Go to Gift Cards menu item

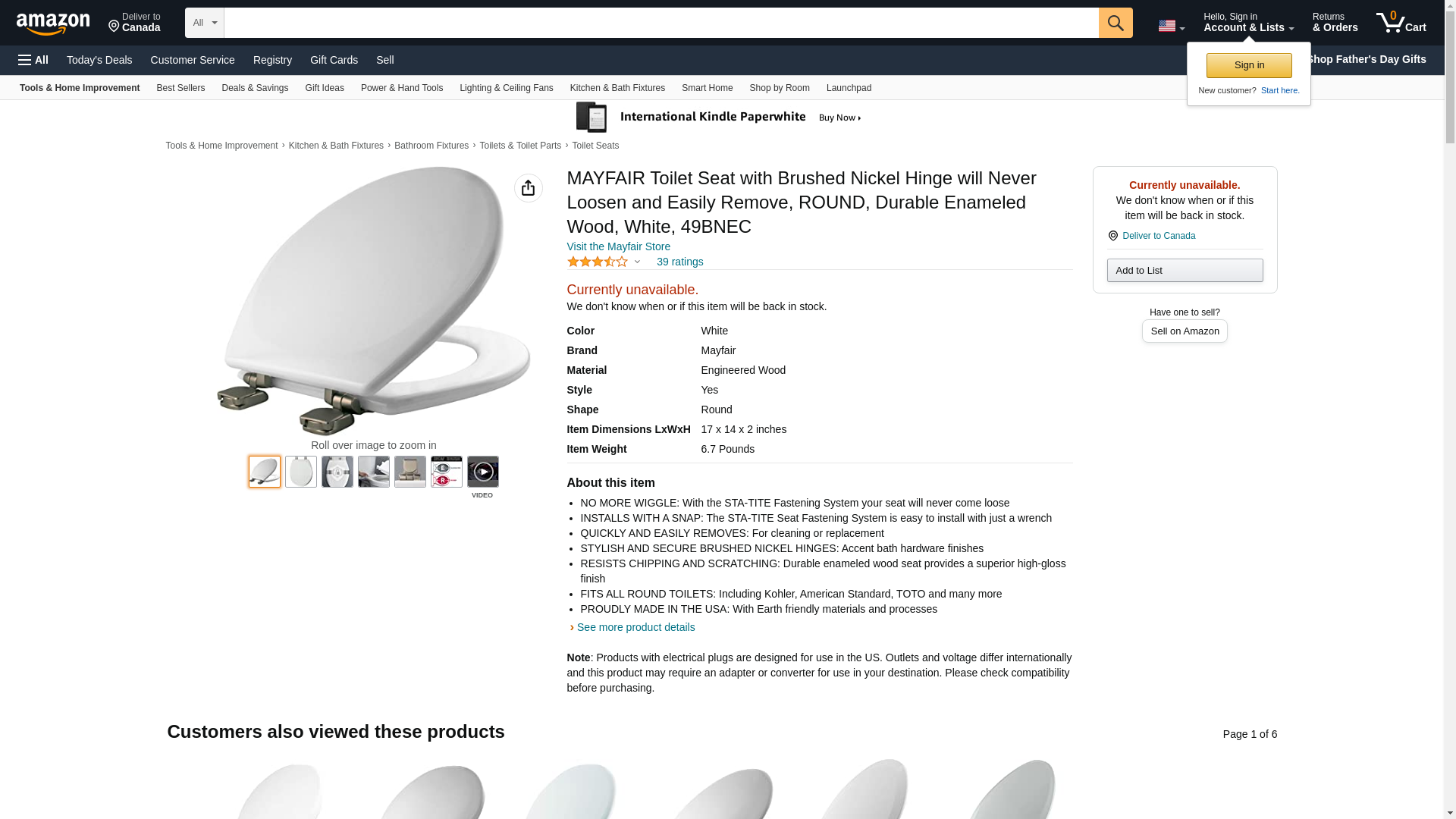334,60
